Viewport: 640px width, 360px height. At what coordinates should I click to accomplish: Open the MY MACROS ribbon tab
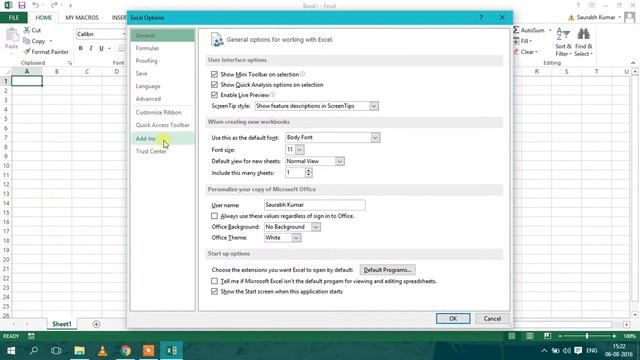click(82, 18)
